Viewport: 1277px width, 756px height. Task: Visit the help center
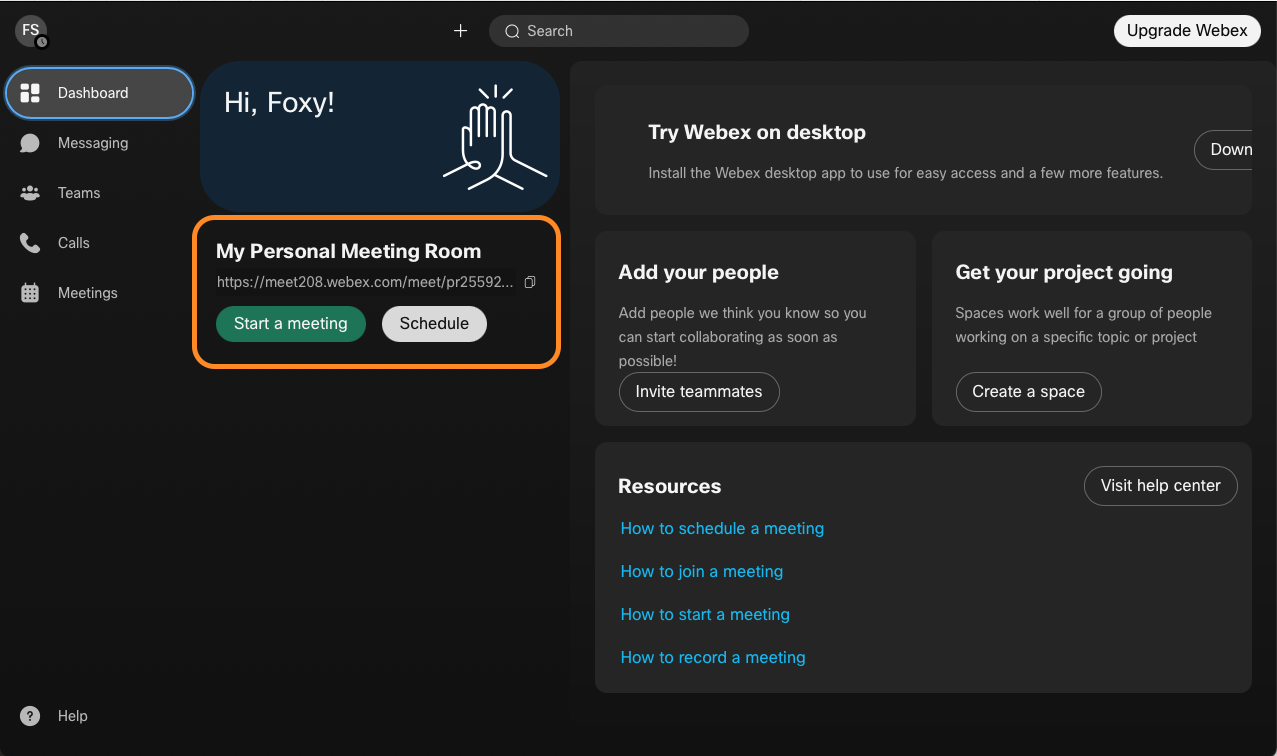click(x=1160, y=486)
